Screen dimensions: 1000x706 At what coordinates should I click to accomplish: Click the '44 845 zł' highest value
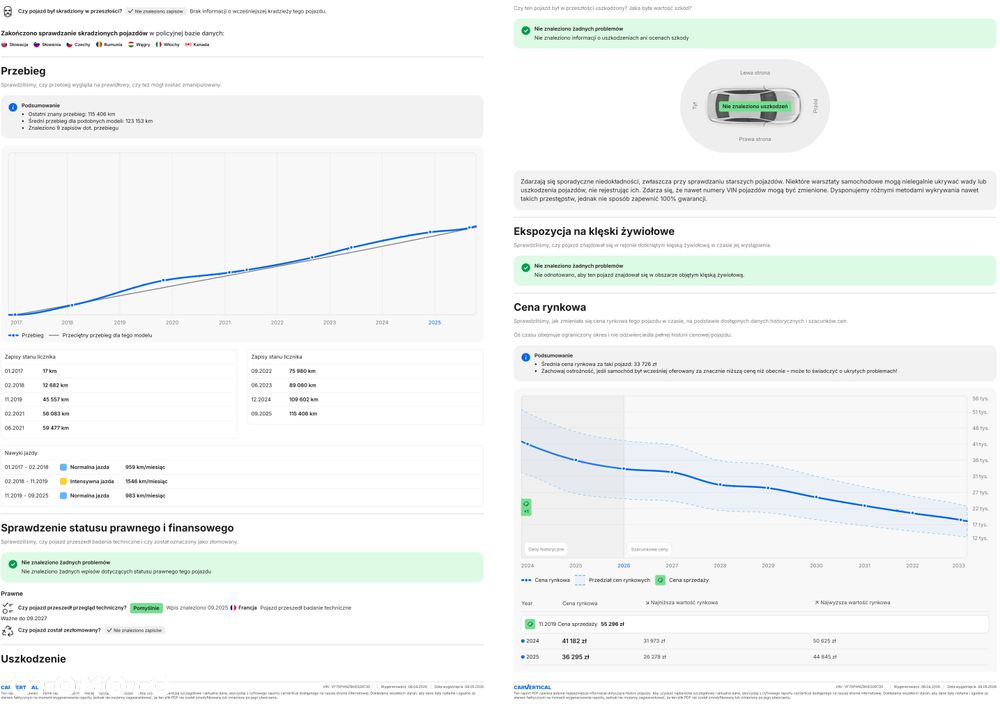[x=825, y=657]
